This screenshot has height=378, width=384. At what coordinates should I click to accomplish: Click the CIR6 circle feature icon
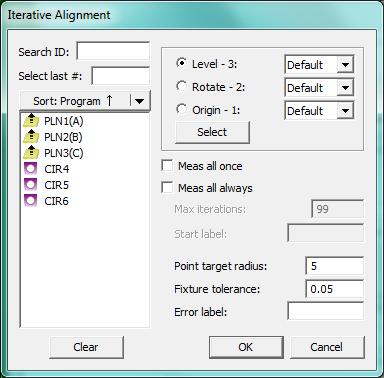(x=31, y=201)
